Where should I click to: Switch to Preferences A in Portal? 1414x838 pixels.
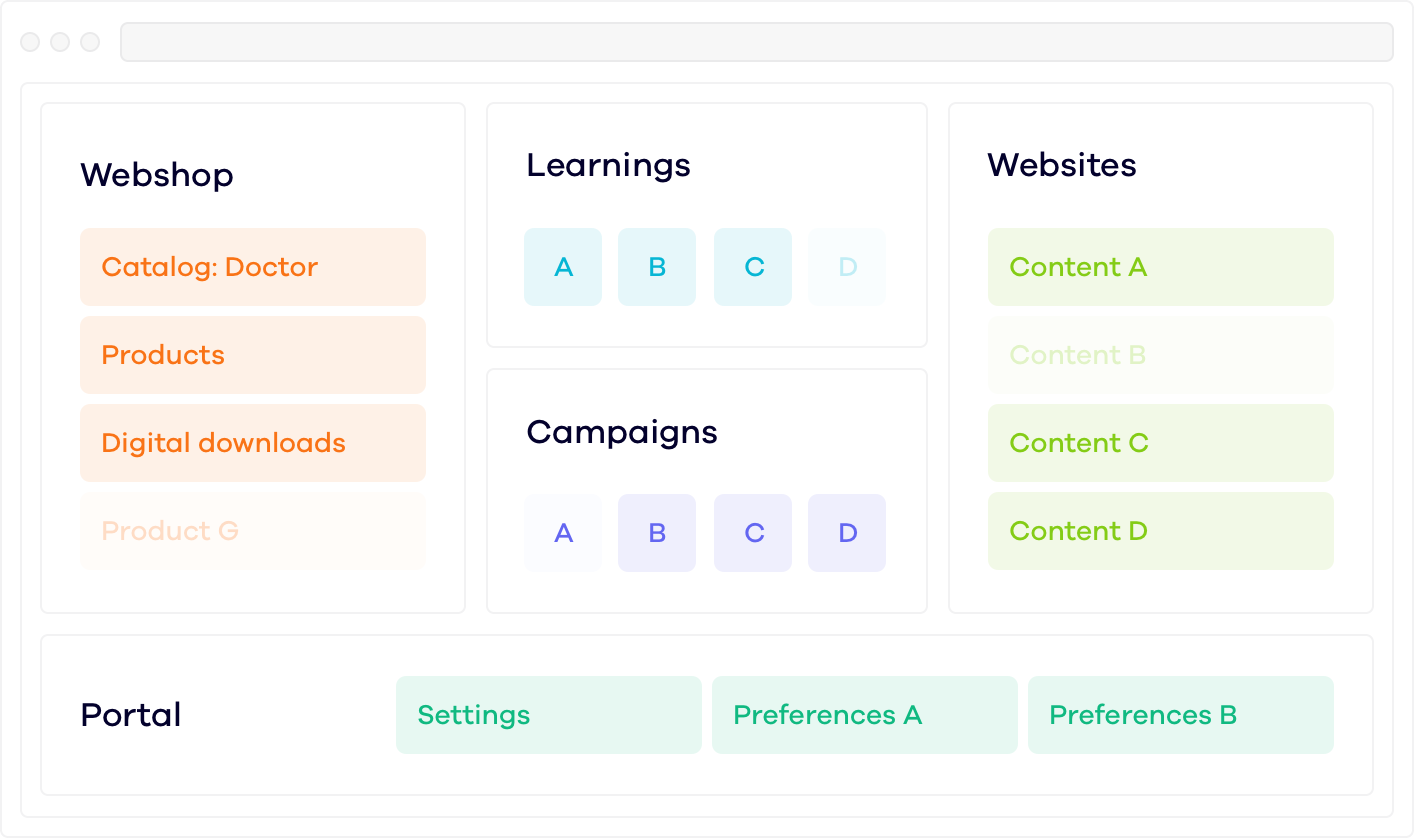pyautogui.click(x=864, y=715)
